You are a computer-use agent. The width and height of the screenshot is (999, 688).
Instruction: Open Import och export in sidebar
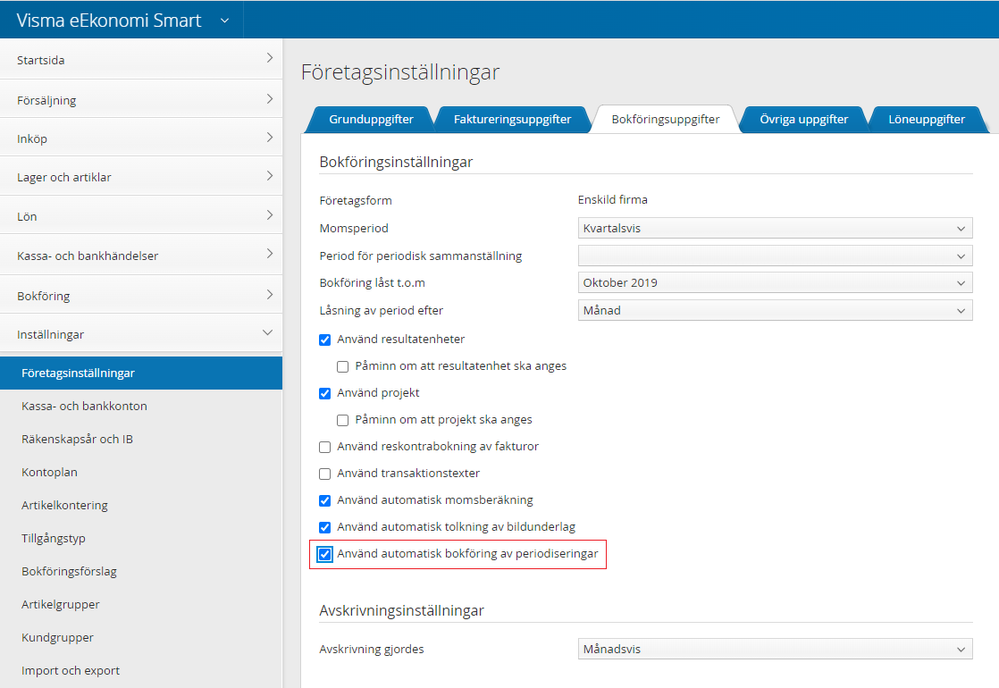coord(70,670)
